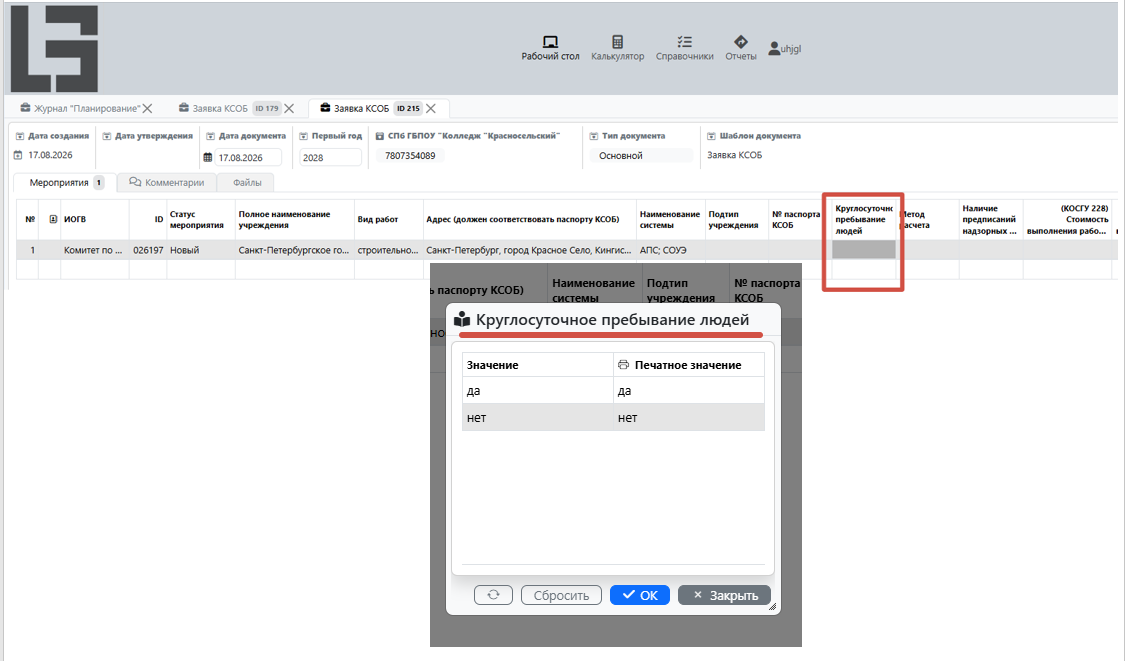Viewport: 1125px width, 661px height.
Task: Click the calendar icon beside Дата документа
Action: click(208, 158)
